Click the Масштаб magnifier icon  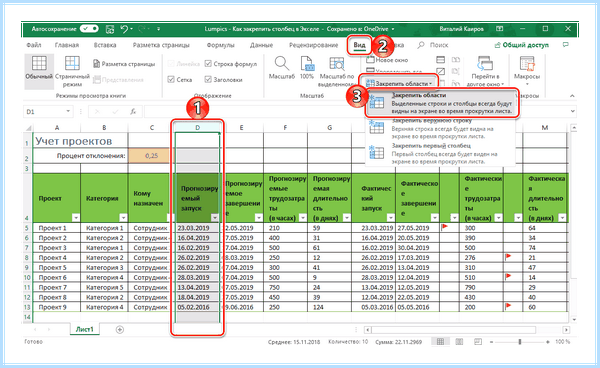tap(282, 63)
